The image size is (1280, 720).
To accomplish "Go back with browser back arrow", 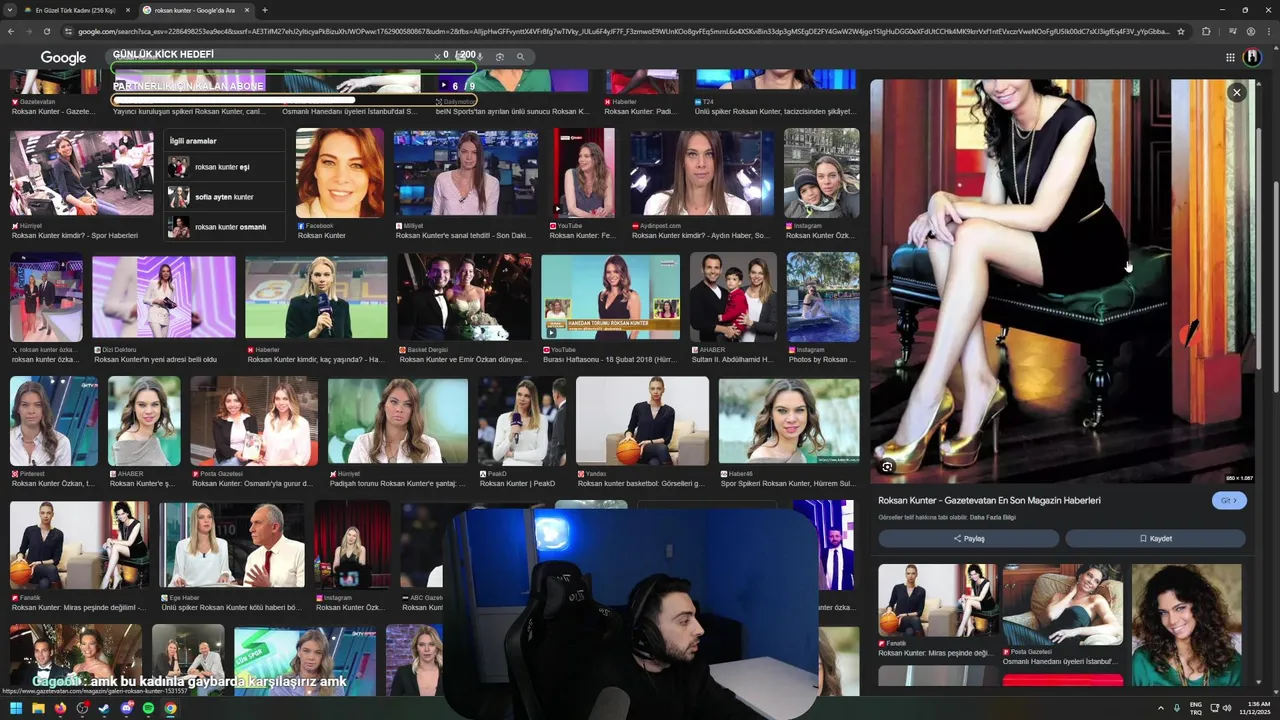I will pyautogui.click(x=10, y=31).
